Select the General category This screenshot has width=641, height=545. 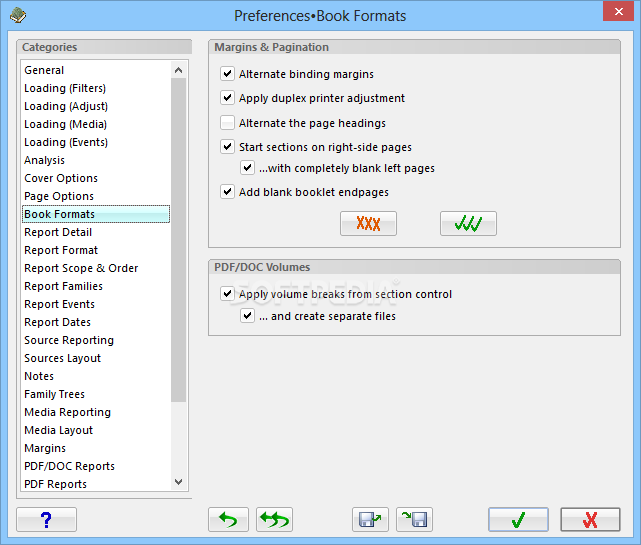tap(96, 70)
